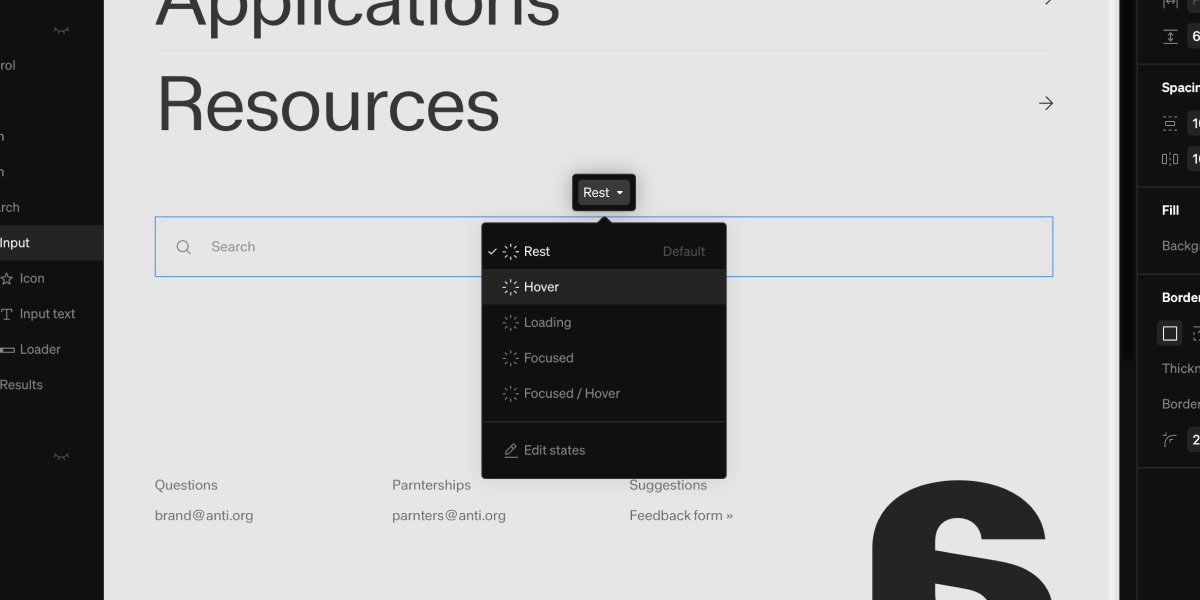Click the corner radius icon in Border section

pyautogui.click(x=1169, y=440)
